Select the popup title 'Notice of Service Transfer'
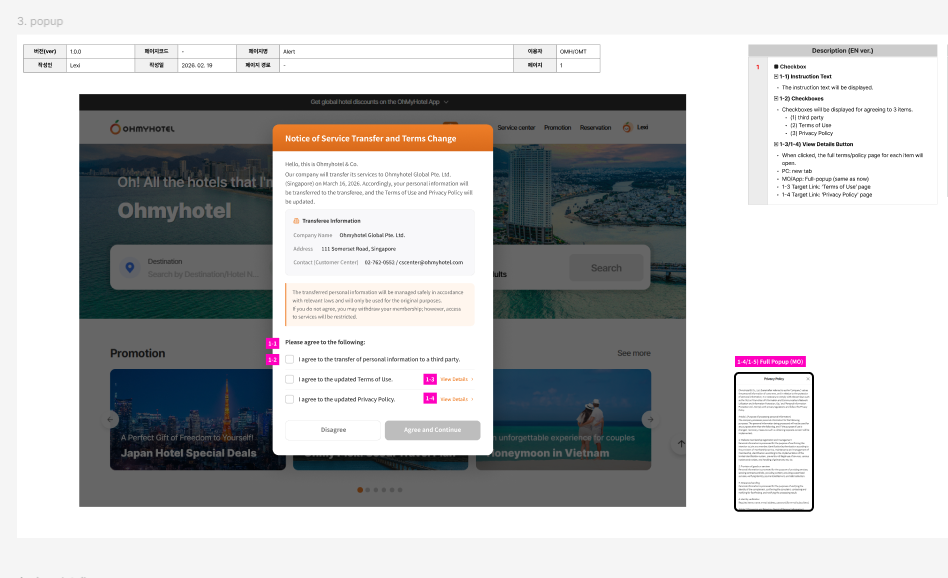The height and width of the screenshot is (578, 948). pos(371,138)
